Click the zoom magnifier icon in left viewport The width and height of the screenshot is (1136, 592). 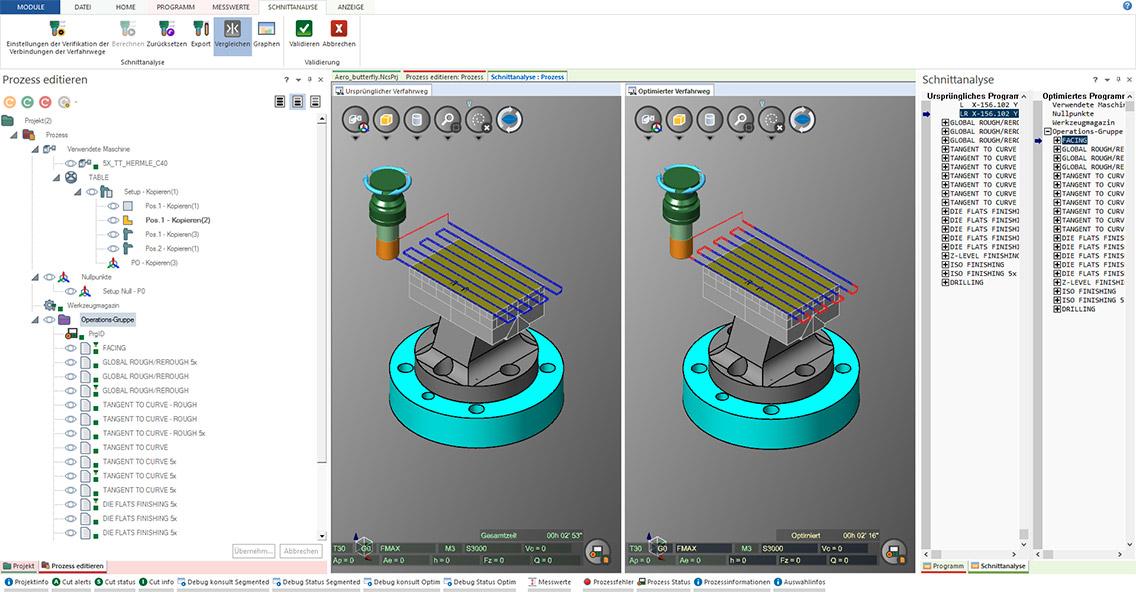(x=448, y=120)
